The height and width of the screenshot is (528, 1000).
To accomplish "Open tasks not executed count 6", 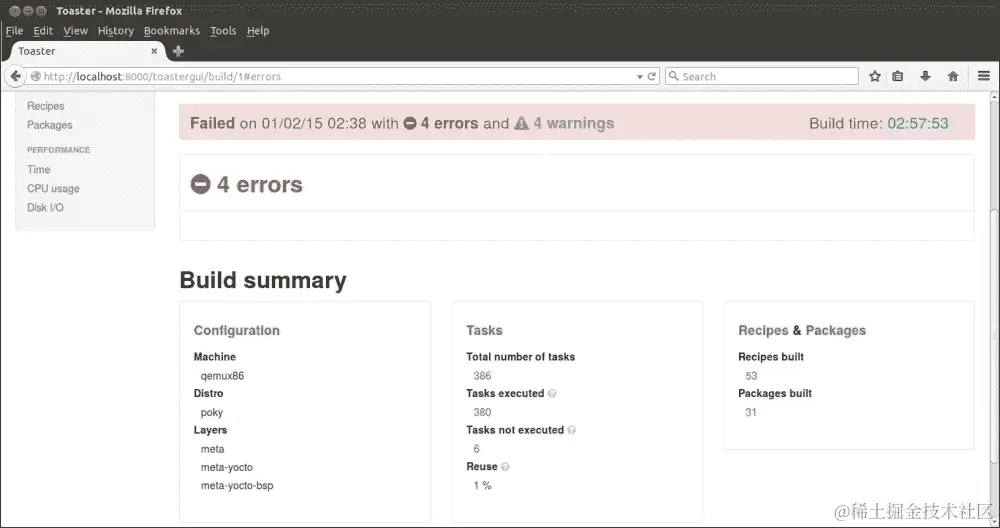I will [476, 449].
